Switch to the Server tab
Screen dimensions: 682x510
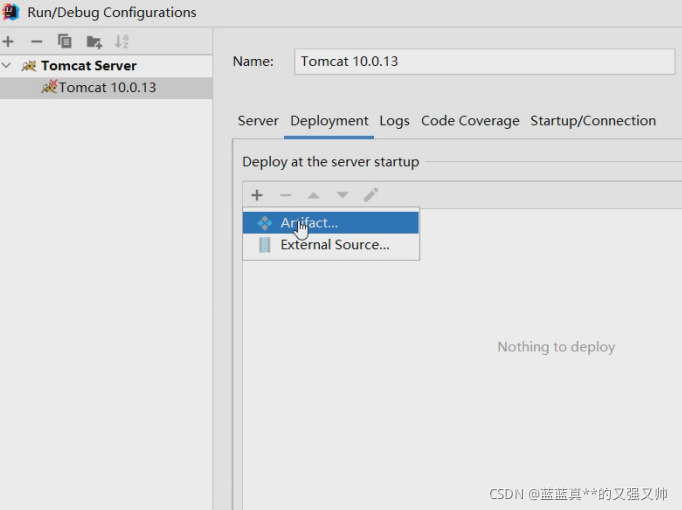(x=258, y=120)
